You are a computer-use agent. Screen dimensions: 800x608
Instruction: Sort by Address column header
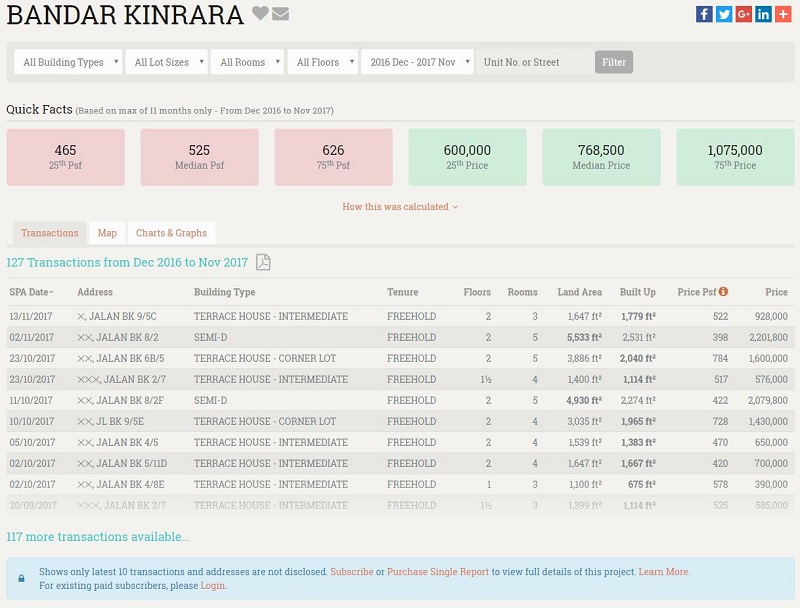click(95, 292)
